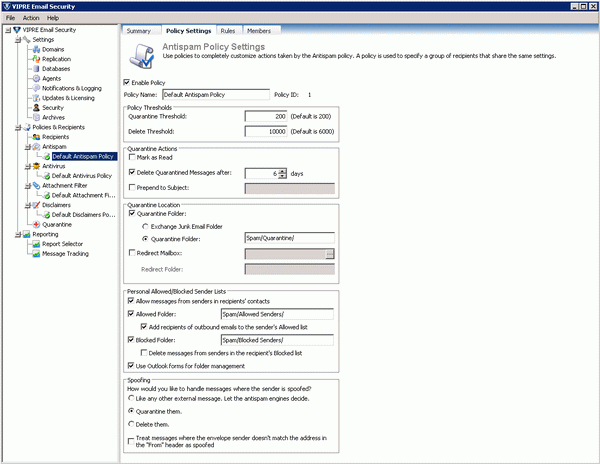Screen dimensions: 600x464
Task: Open the File menu
Action: 10,18
